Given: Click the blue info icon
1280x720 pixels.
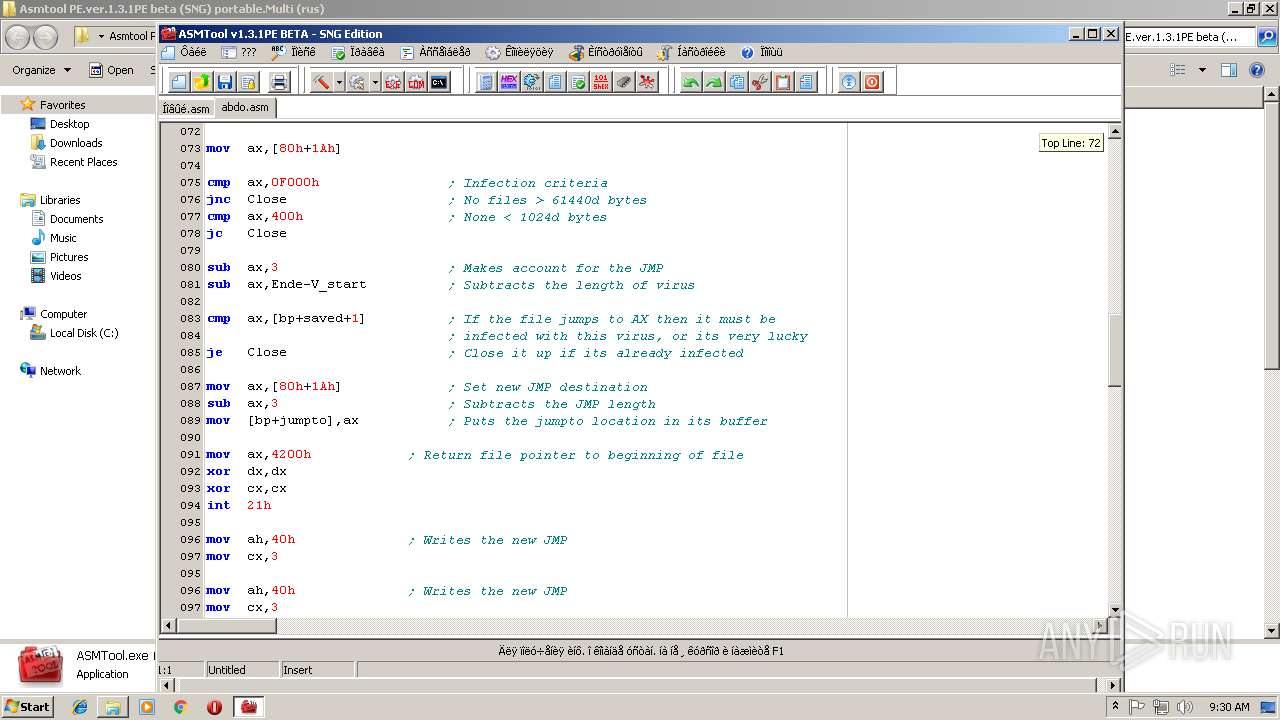Looking at the screenshot, I should pyautogui.click(x=849, y=82).
